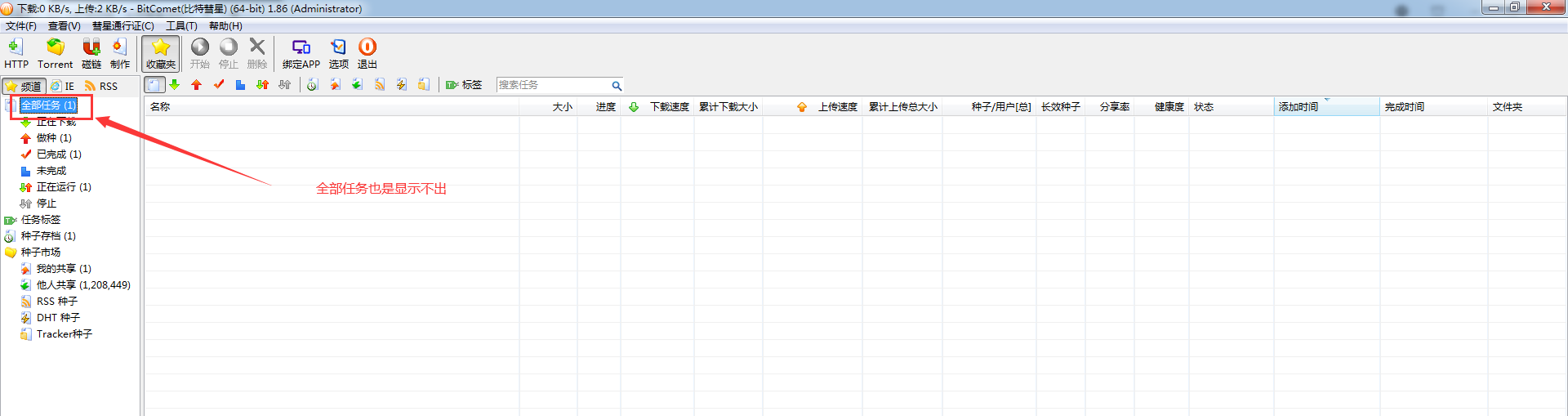This screenshot has height=416, width=1568.
Task: Select 全部任务 (1) in sidebar
Action: pyautogui.click(x=48, y=105)
